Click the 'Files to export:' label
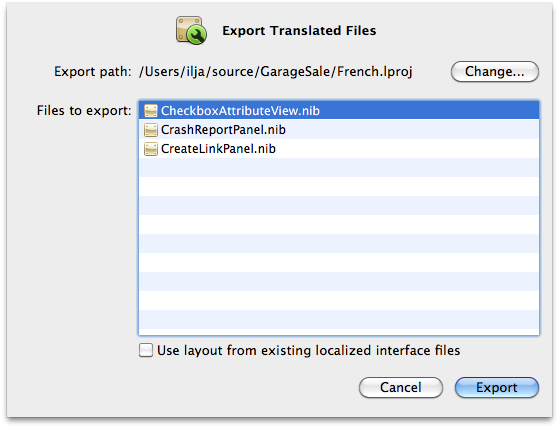 tap(84, 110)
